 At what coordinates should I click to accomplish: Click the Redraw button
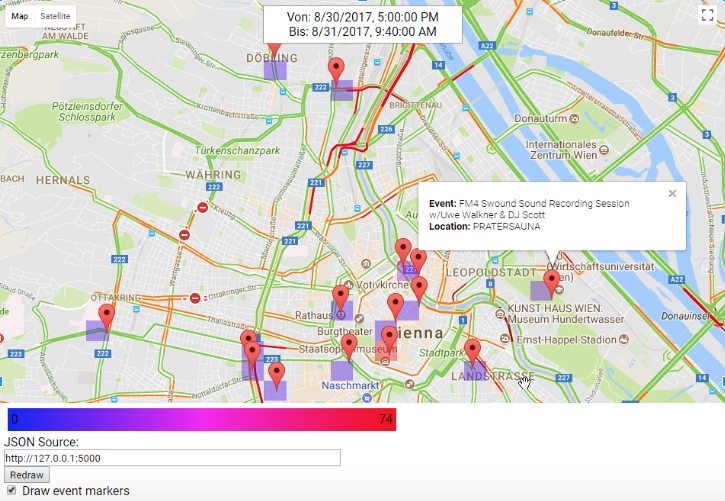27,475
